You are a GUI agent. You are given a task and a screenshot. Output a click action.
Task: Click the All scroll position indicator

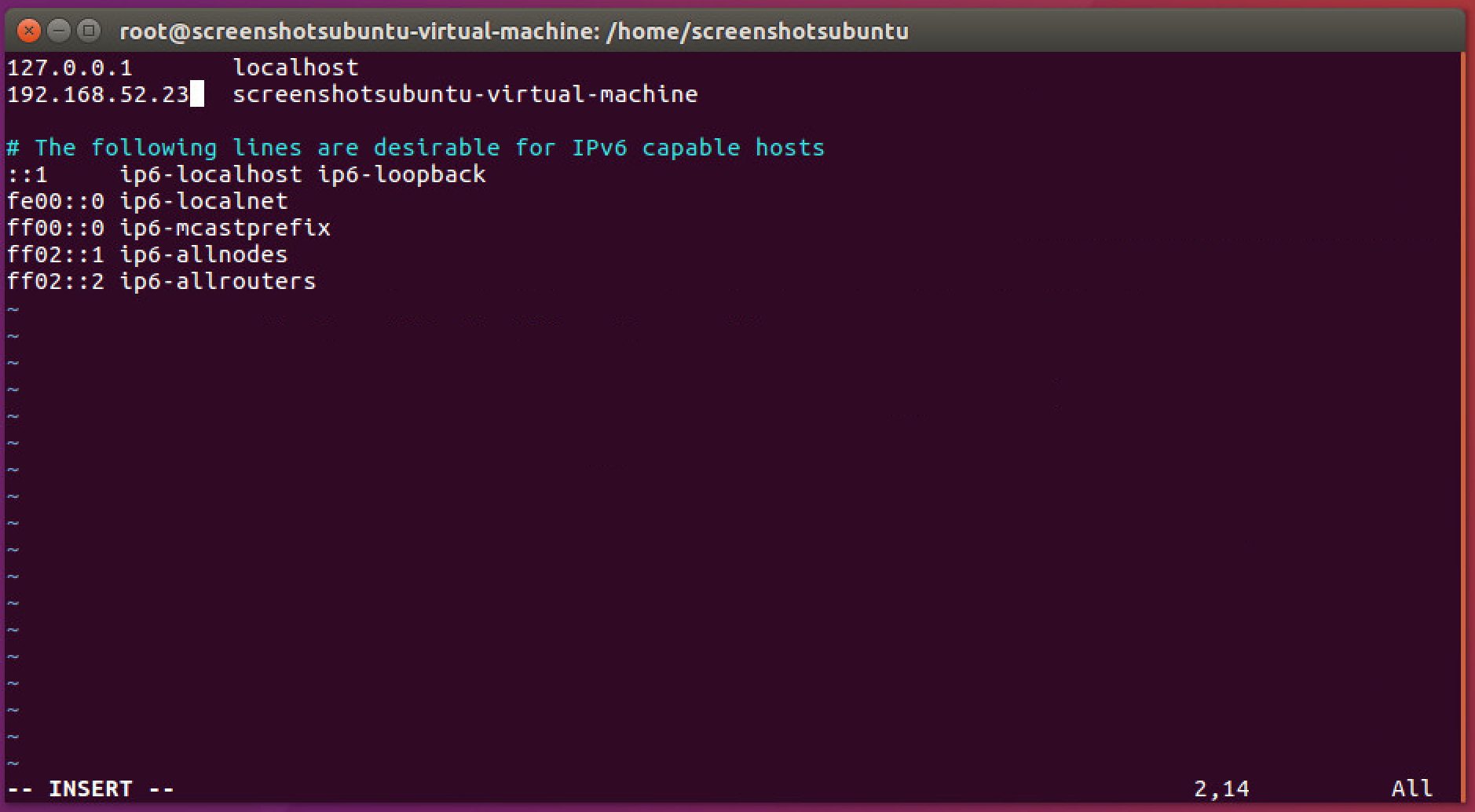1411,788
